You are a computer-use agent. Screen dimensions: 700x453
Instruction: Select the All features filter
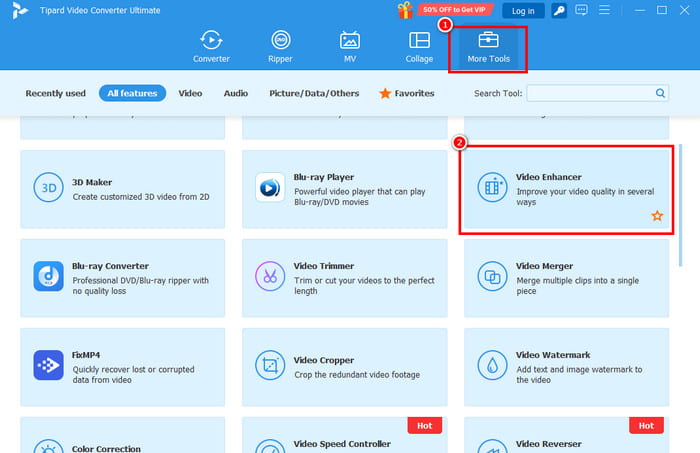point(132,93)
